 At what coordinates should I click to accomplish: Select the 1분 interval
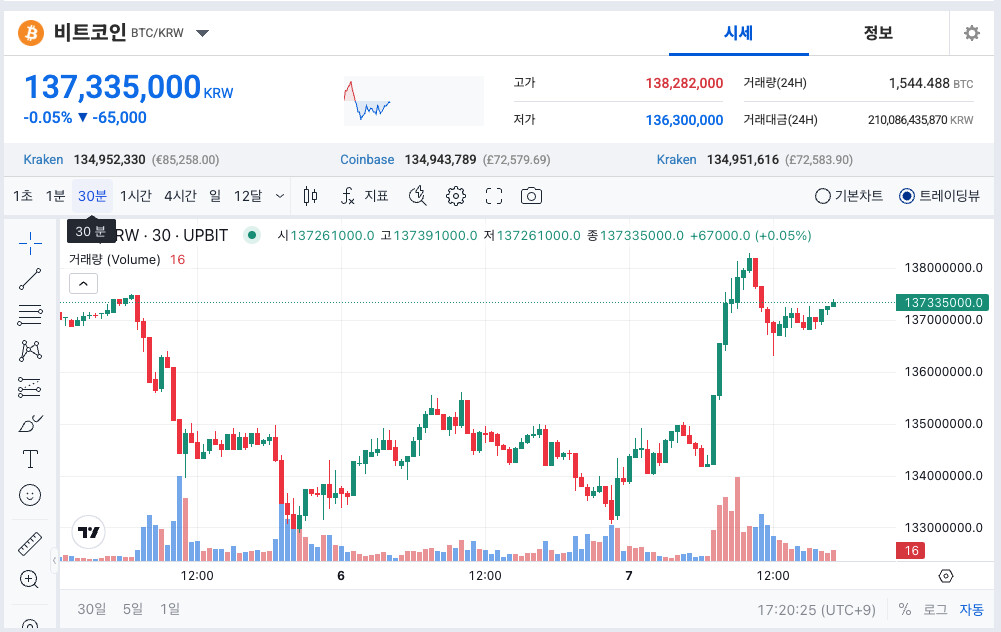click(56, 196)
